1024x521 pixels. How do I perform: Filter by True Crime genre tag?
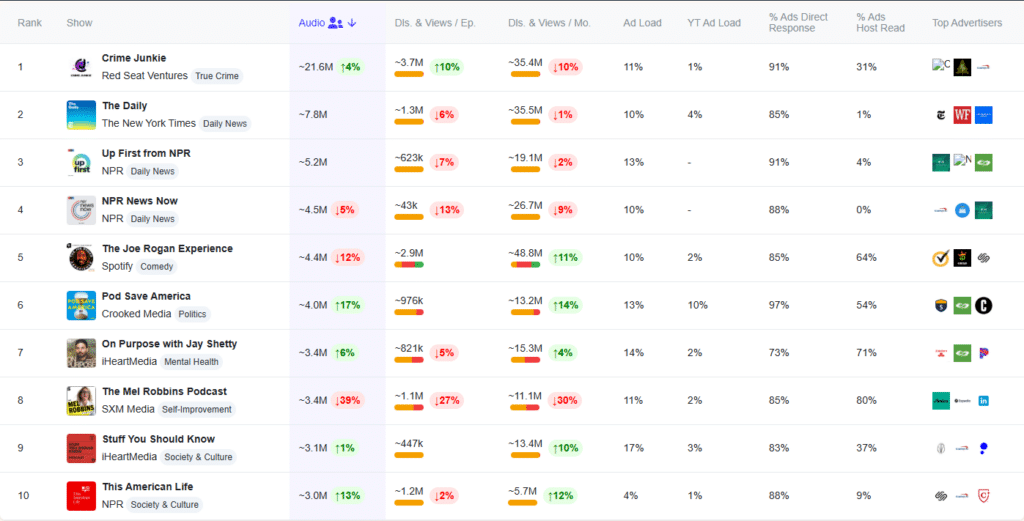pos(217,76)
